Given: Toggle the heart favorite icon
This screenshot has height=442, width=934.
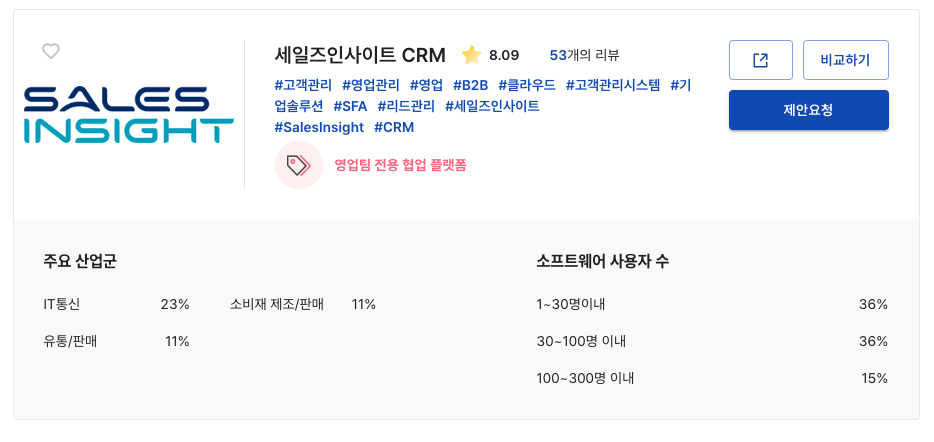Looking at the screenshot, I should [51, 52].
